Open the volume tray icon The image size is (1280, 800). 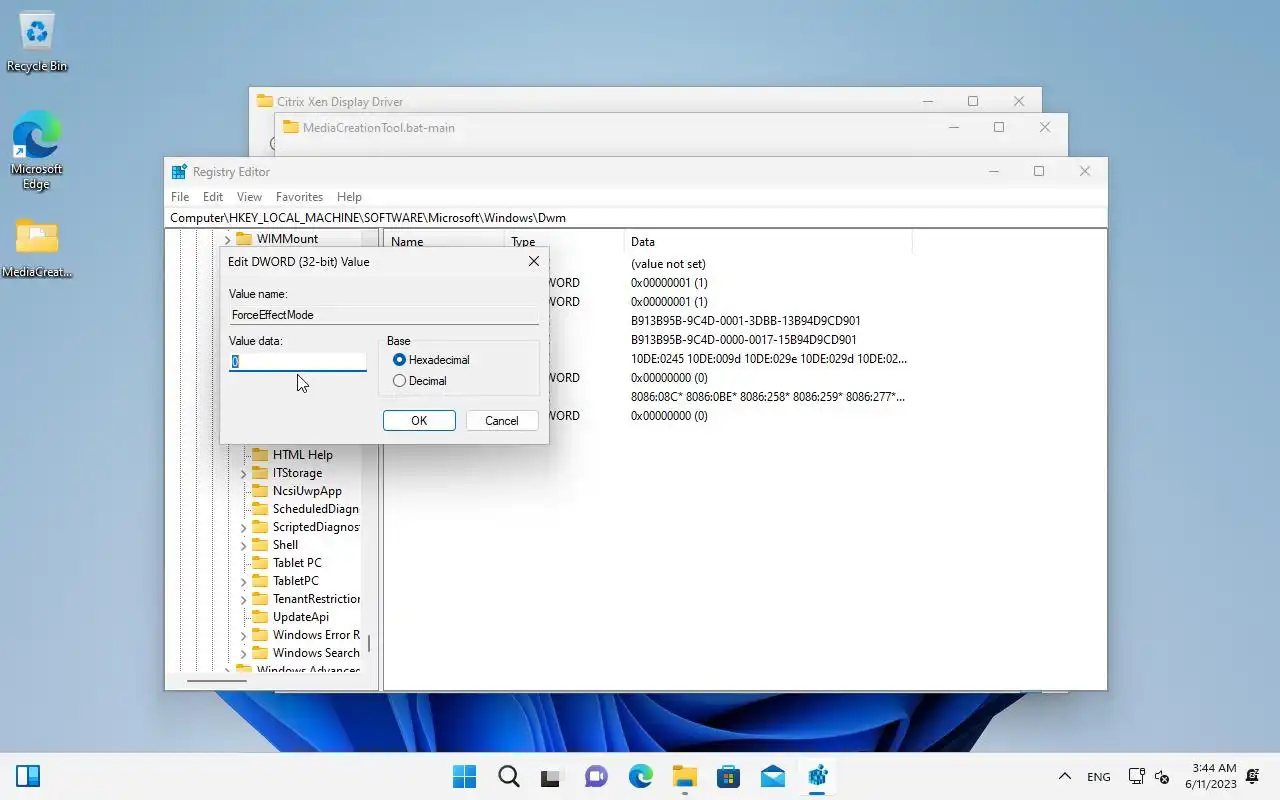click(x=1162, y=777)
